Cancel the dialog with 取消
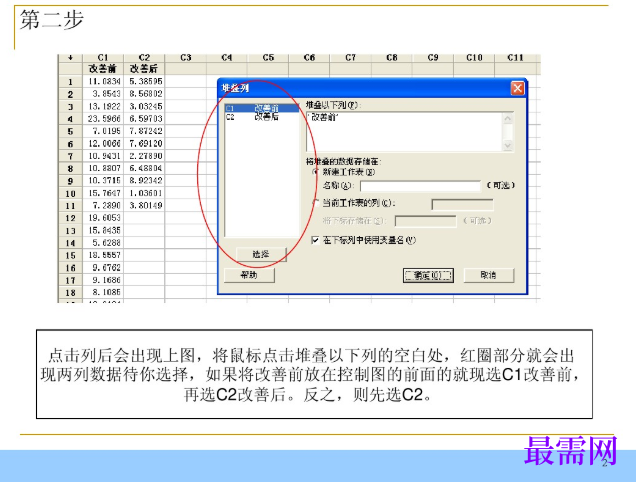Screen dimensions: 636x482 click(x=488, y=275)
